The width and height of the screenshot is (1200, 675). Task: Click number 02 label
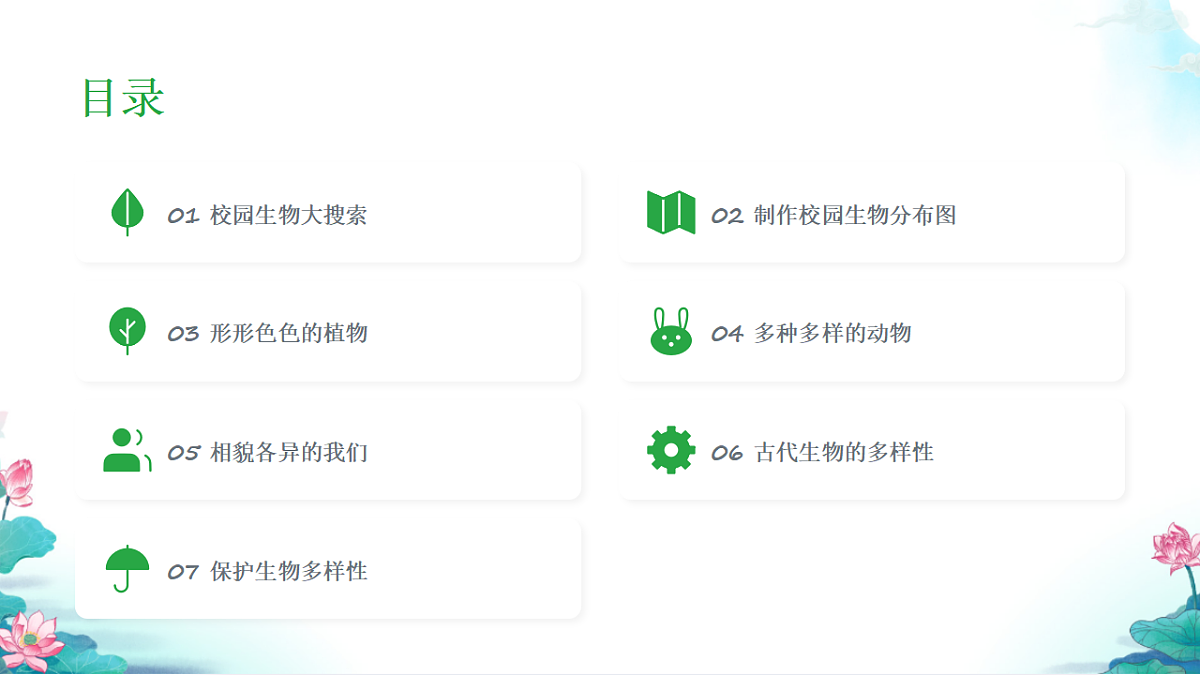pyautogui.click(x=727, y=216)
